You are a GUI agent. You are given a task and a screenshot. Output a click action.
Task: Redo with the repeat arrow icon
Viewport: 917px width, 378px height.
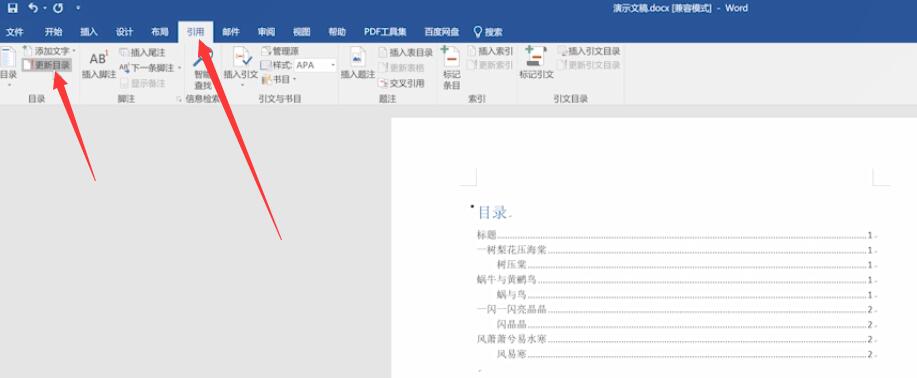(x=57, y=8)
